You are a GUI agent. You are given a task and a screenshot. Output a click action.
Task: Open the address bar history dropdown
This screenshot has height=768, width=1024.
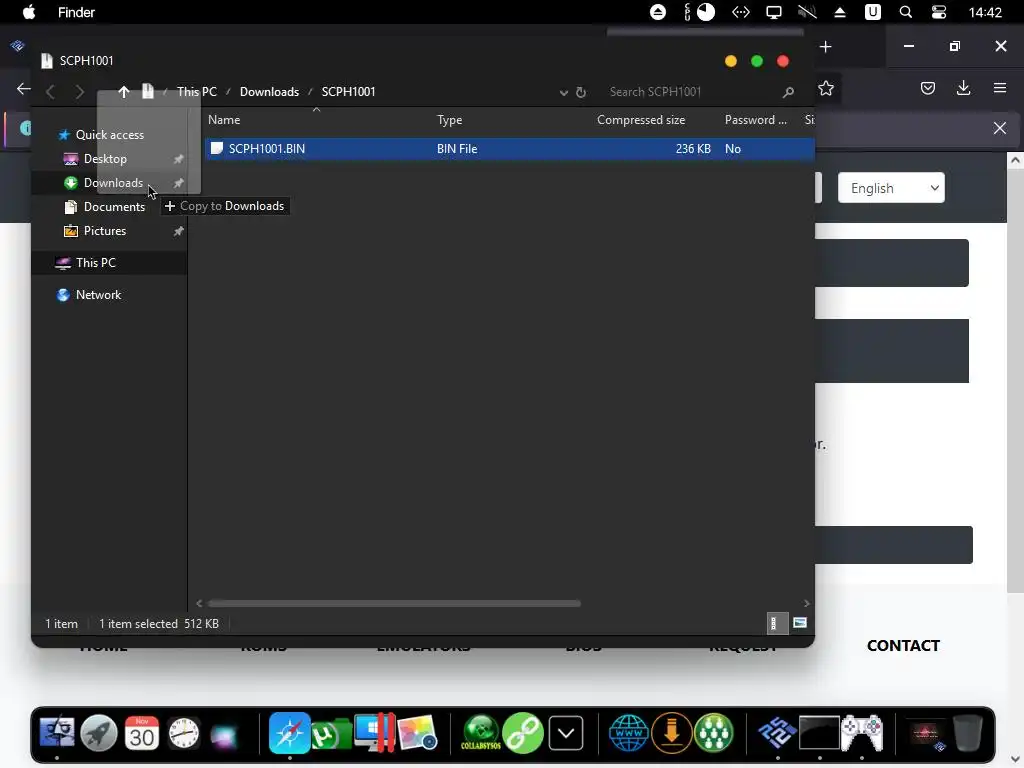pyautogui.click(x=564, y=92)
